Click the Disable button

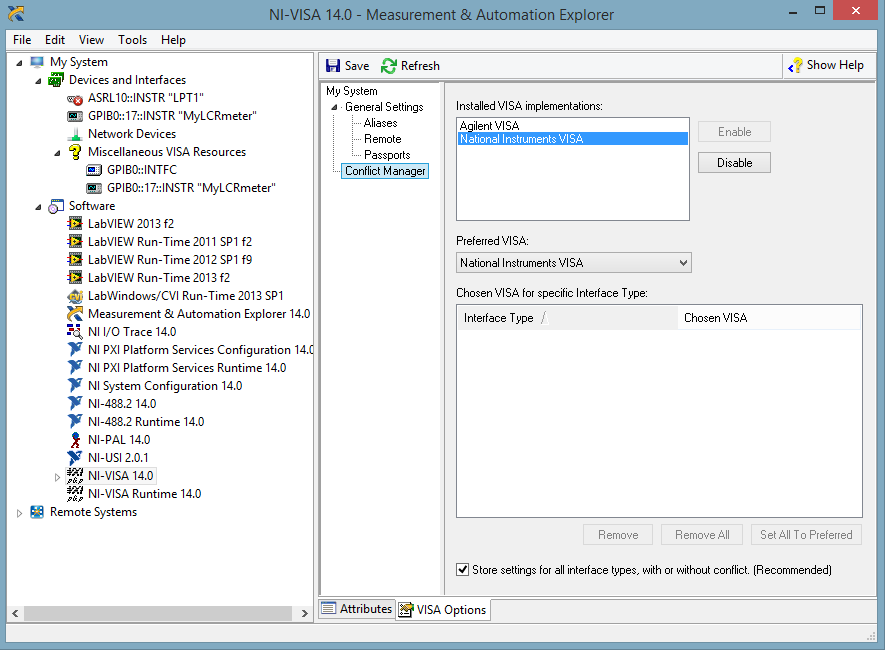coord(734,163)
